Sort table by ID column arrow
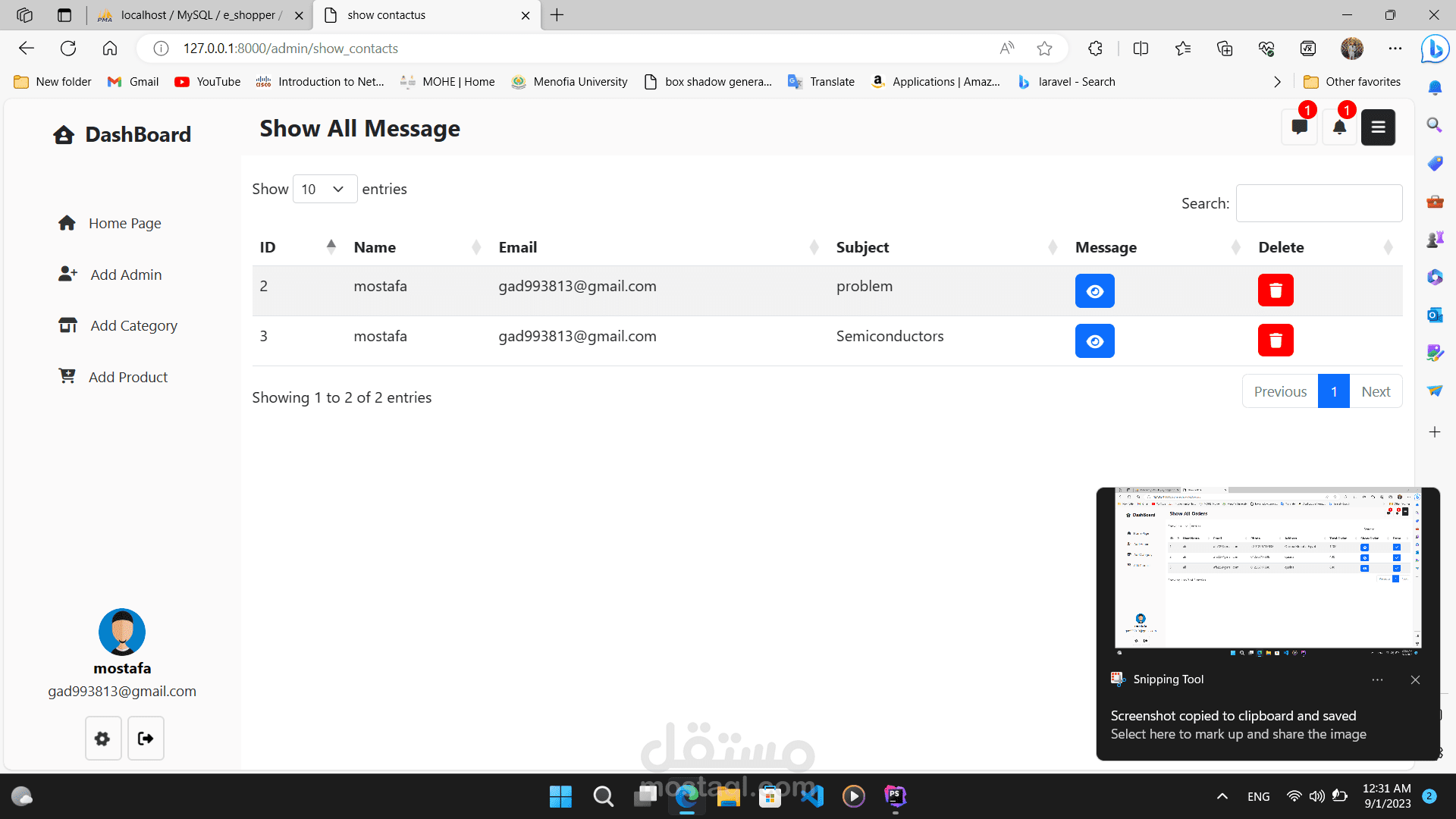The height and width of the screenshot is (819, 1456). (x=331, y=246)
